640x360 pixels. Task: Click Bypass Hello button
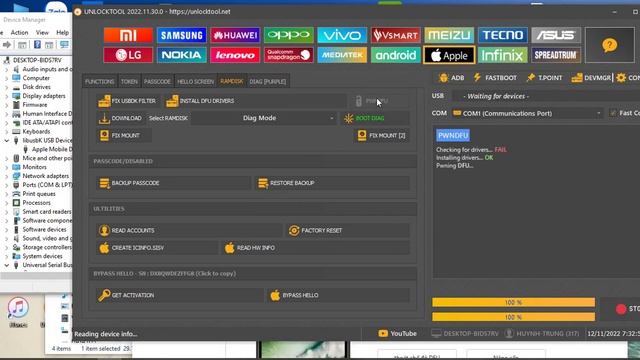(338, 295)
